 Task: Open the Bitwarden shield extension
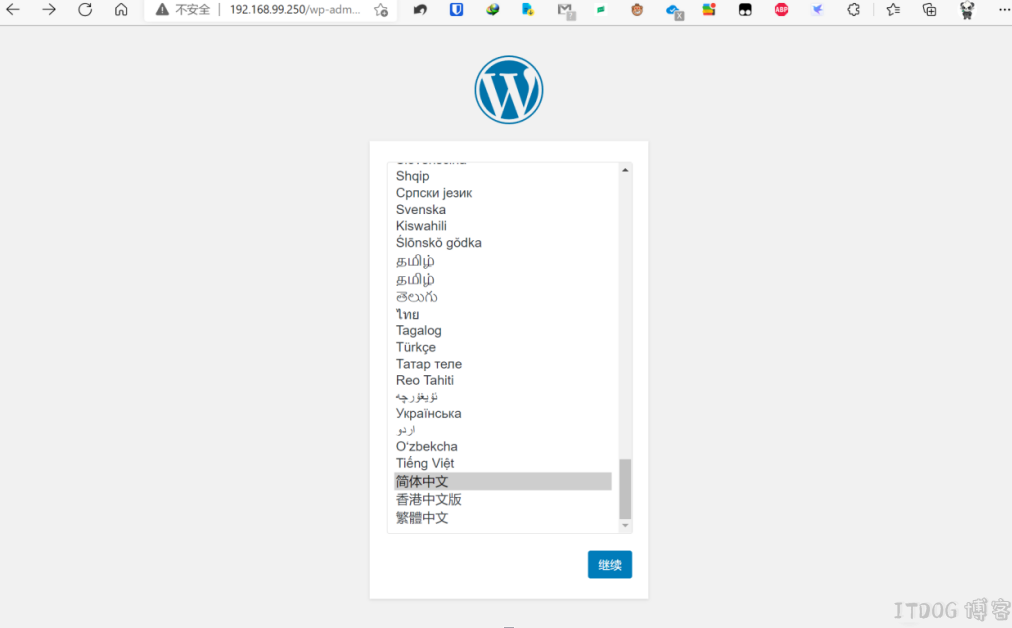click(456, 10)
